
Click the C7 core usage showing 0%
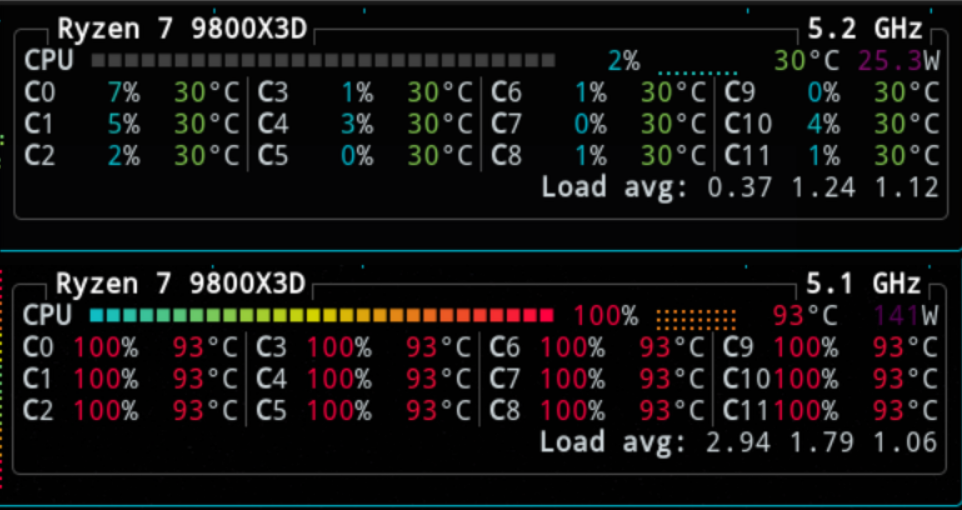point(591,125)
